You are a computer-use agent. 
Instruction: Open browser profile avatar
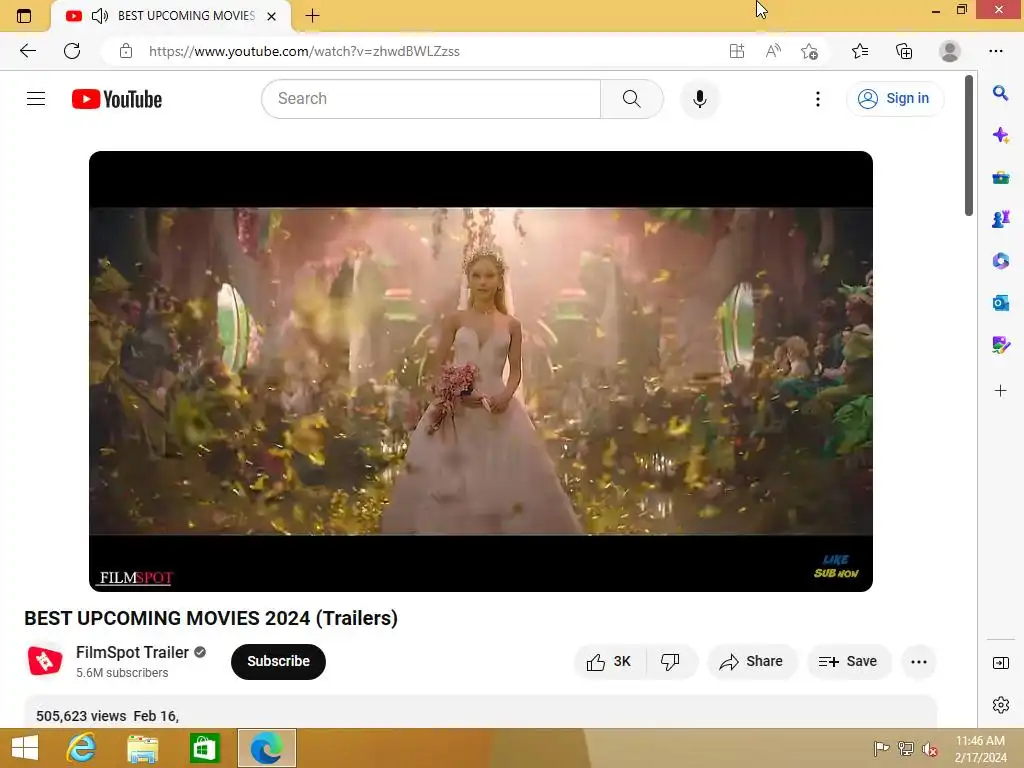tap(950, 51)
